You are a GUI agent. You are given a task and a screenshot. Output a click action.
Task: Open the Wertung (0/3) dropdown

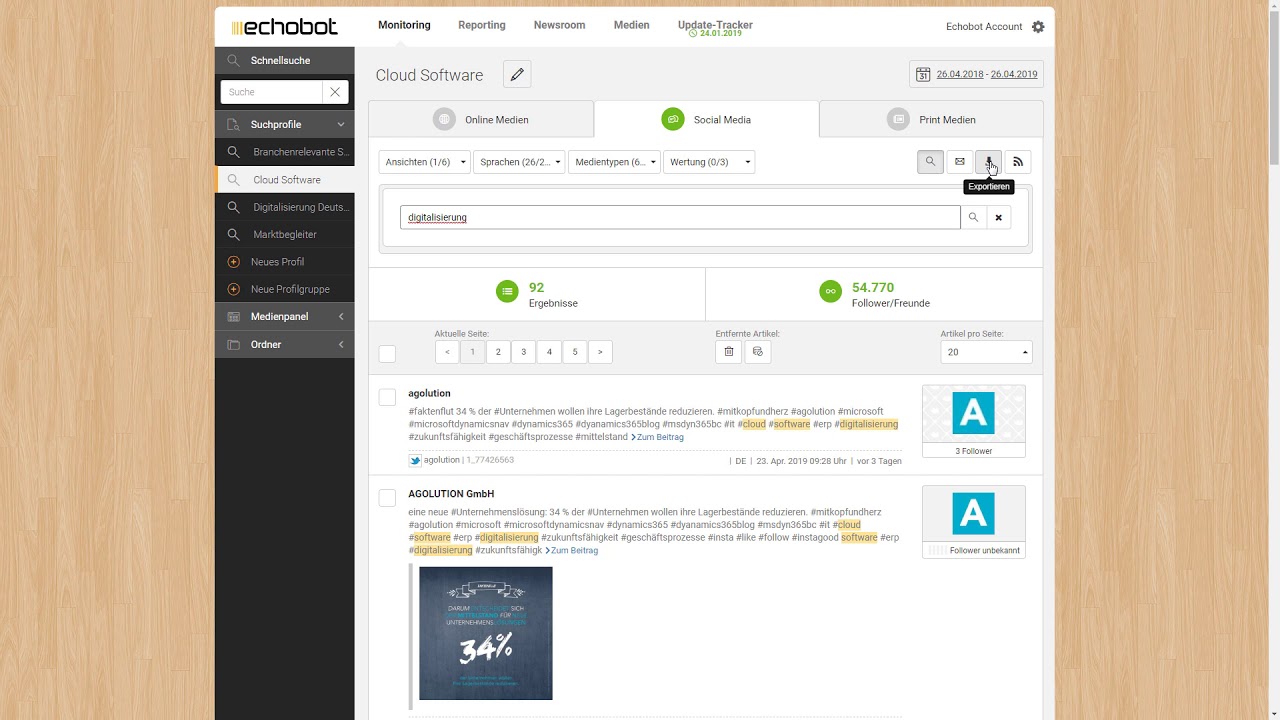coord(709,162)
